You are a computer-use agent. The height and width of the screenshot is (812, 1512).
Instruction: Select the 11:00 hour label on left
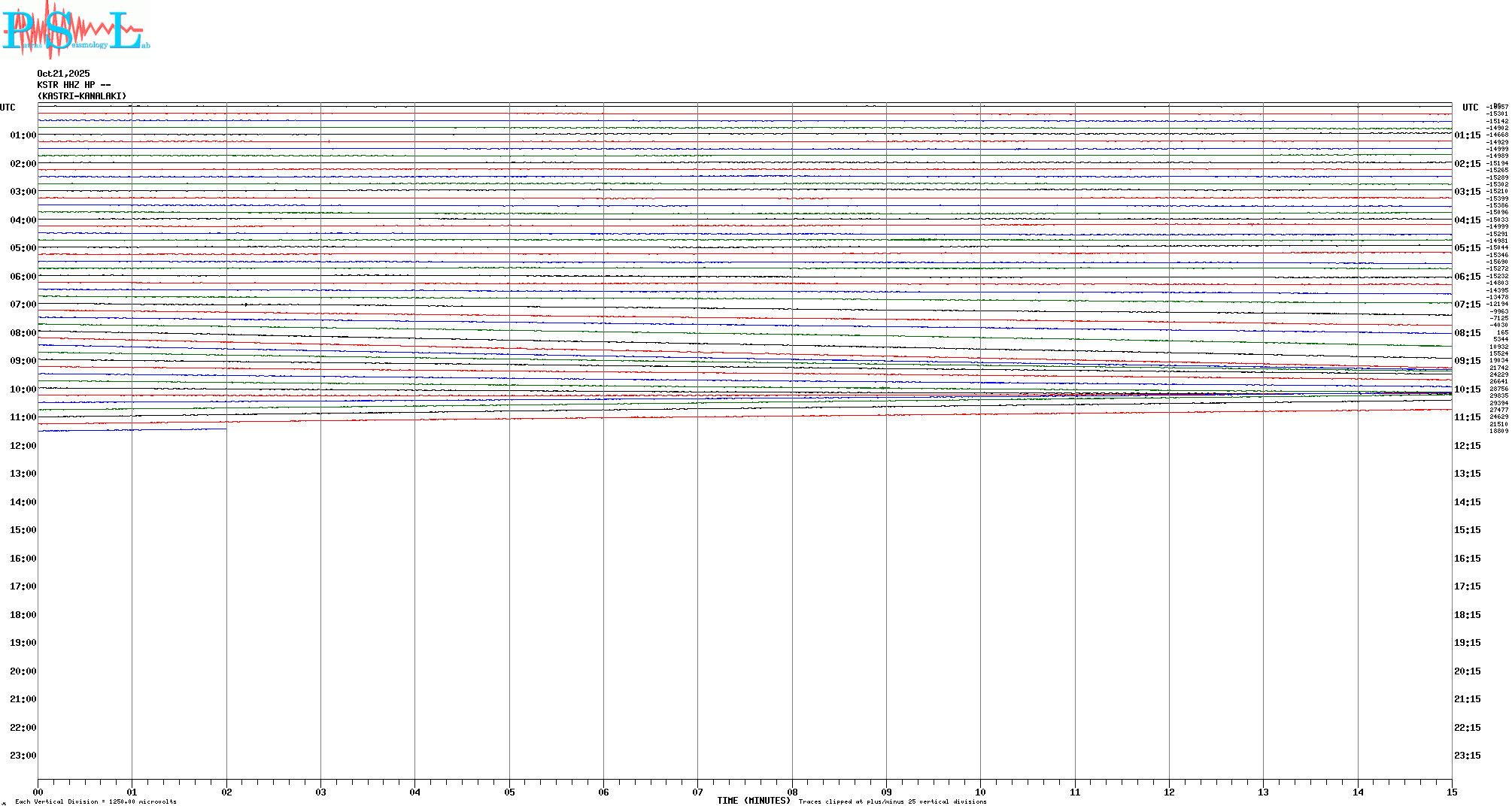[23, 417]
